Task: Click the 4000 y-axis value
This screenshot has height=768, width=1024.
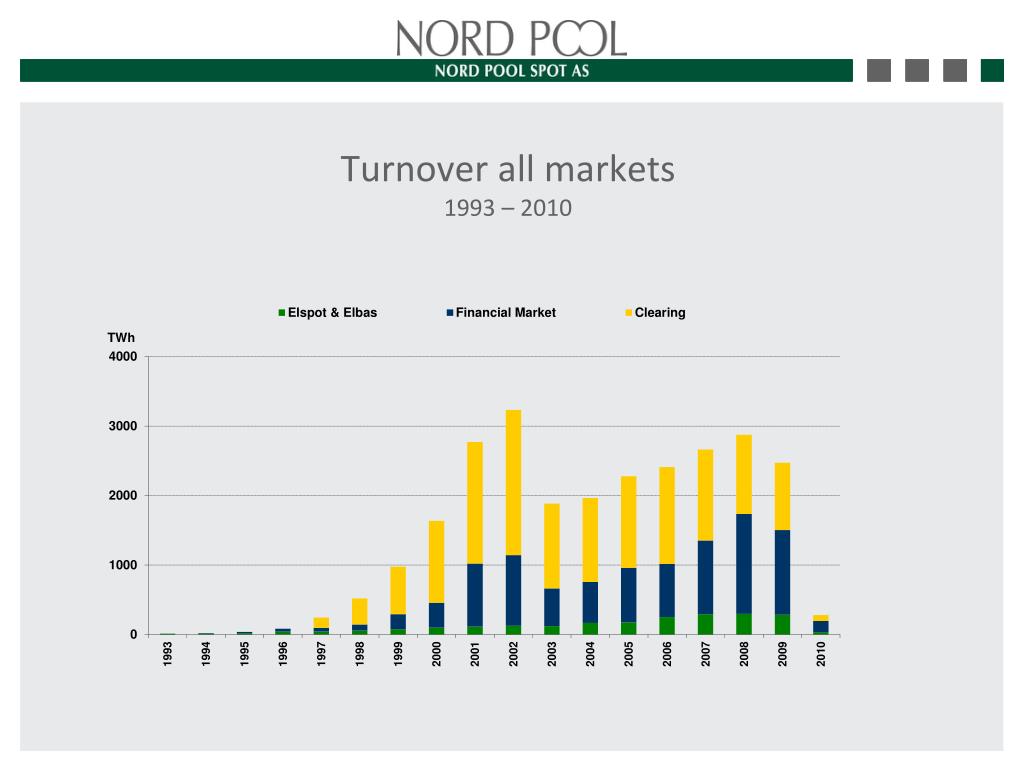Action: coord(123,357)
